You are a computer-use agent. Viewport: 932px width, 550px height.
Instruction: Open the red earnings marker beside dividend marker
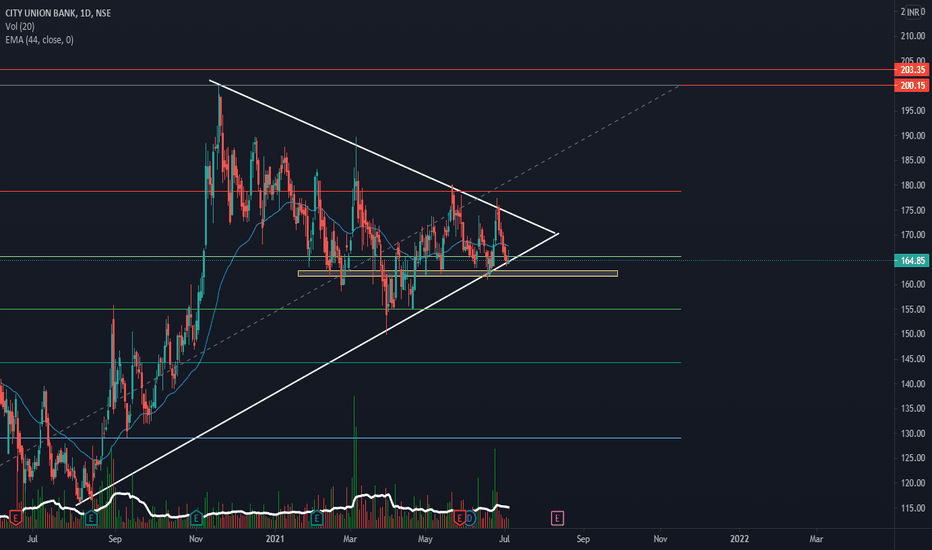pos(458,518)
